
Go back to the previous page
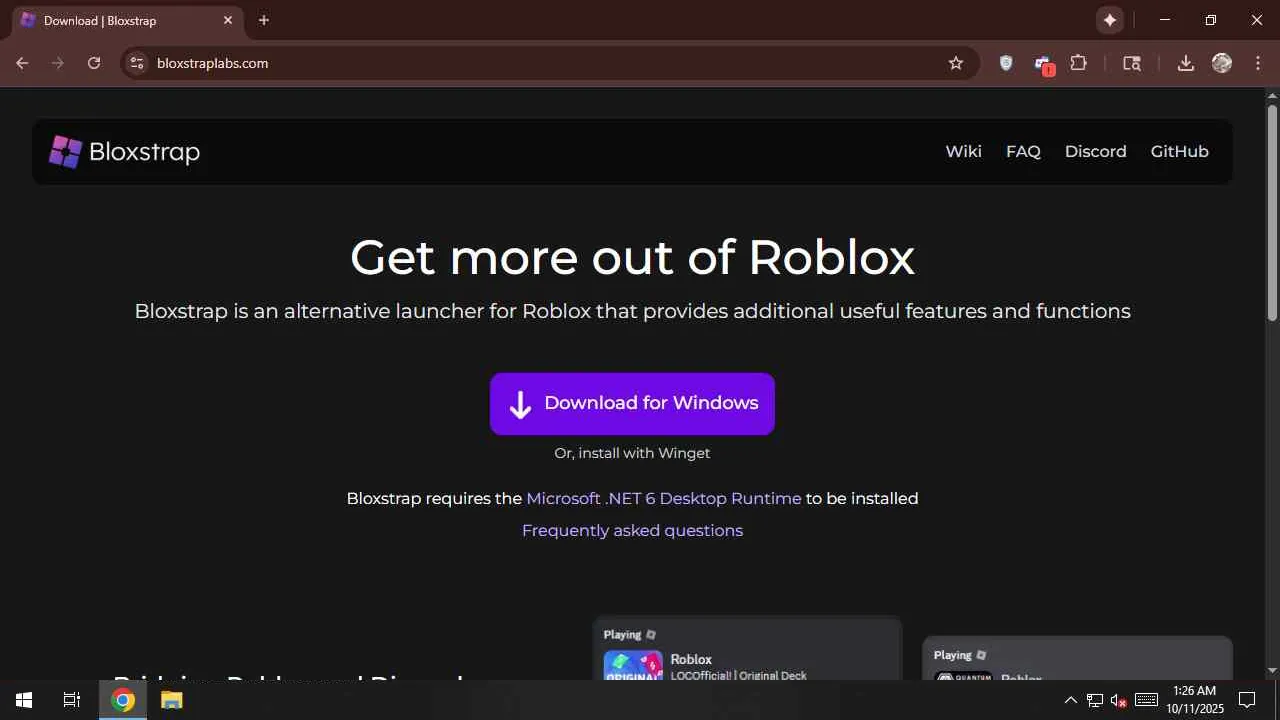pos(22,63)
